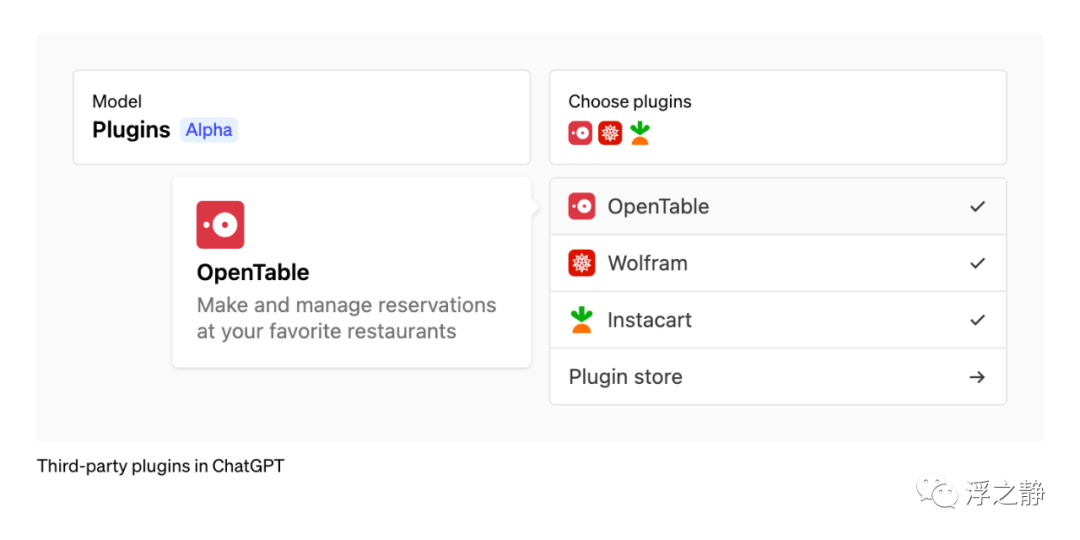Click the Plugin store arrow
Viewport: 1080px width, 540px height.
(x=977, y=377)
